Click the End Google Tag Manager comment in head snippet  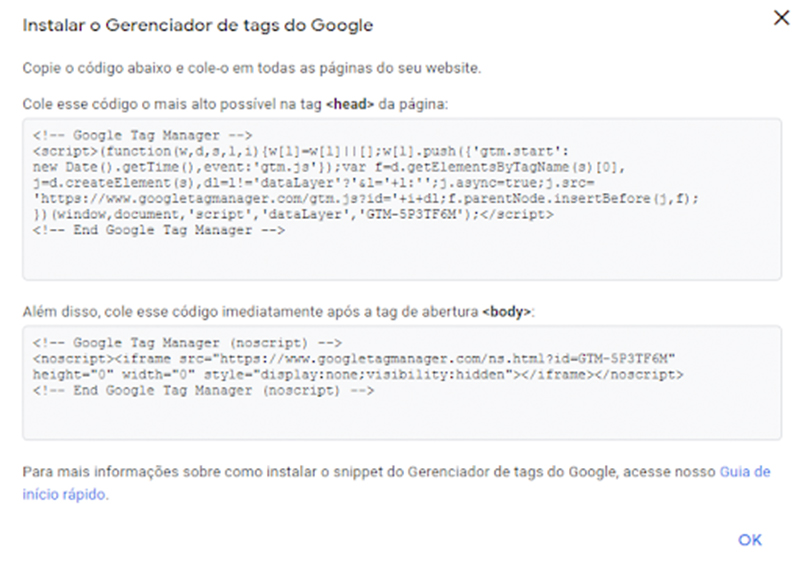159,230
